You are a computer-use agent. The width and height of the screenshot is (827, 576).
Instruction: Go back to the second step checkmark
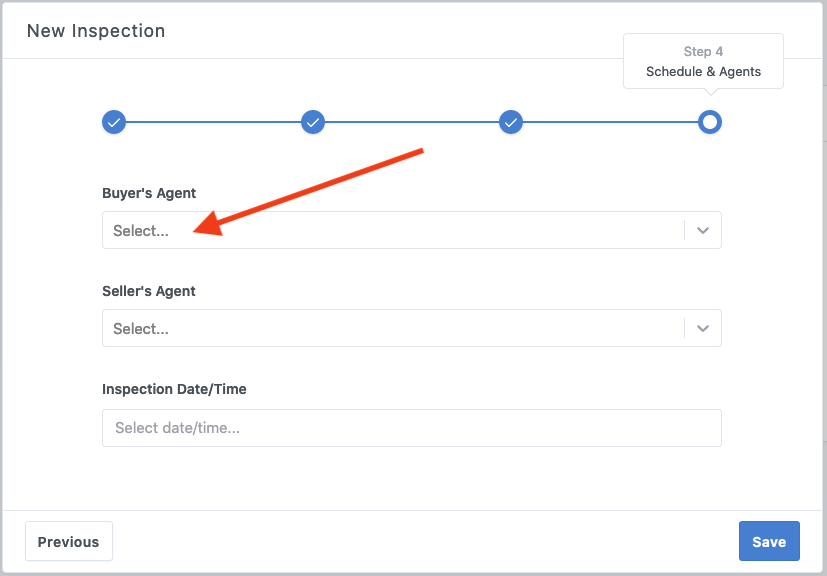click(313, 122)
